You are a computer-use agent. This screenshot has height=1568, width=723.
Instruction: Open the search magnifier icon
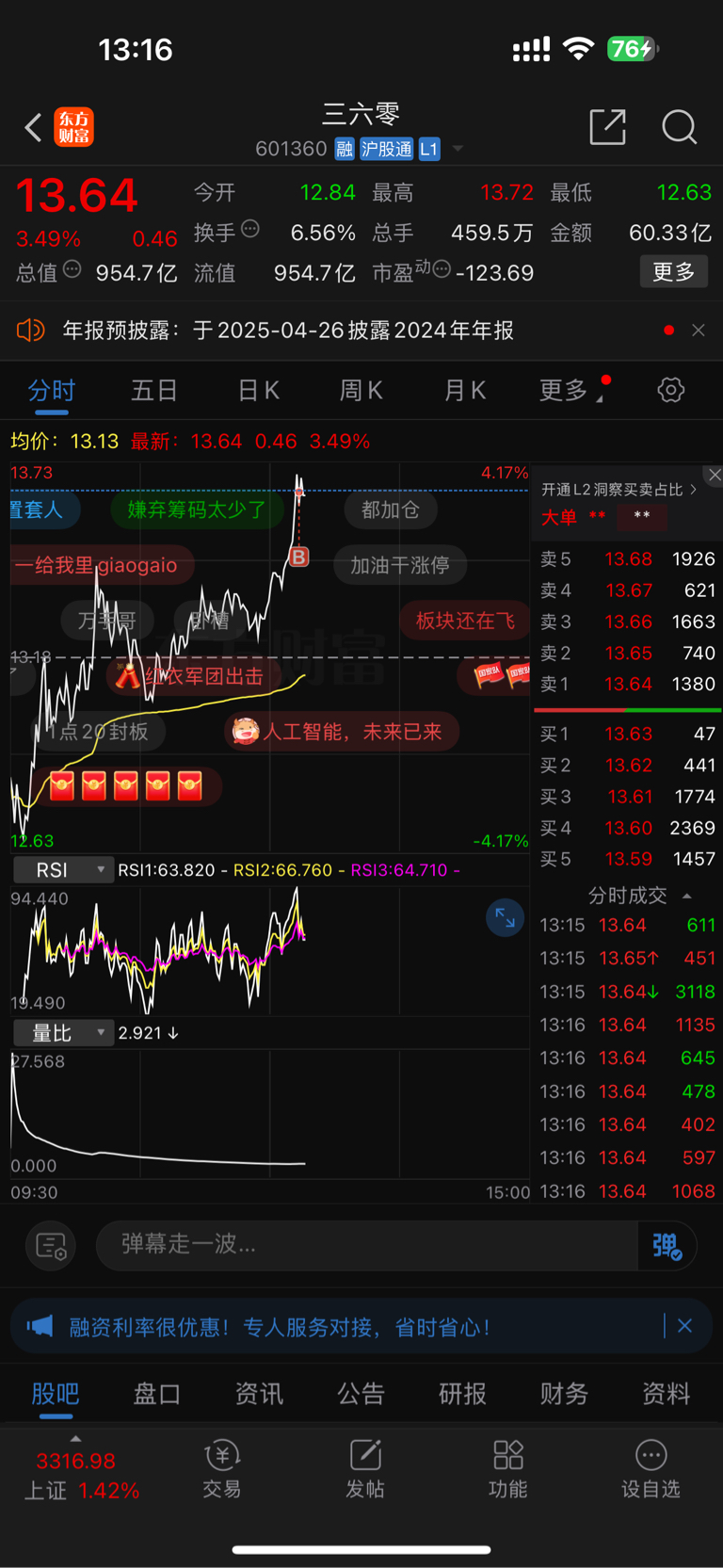pos(679,127)
